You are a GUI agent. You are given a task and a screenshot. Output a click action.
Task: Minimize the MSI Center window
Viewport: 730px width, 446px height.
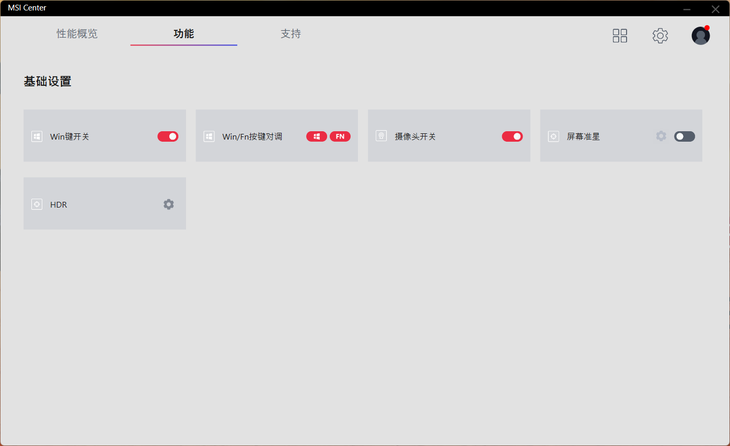[x=687, y=8]
